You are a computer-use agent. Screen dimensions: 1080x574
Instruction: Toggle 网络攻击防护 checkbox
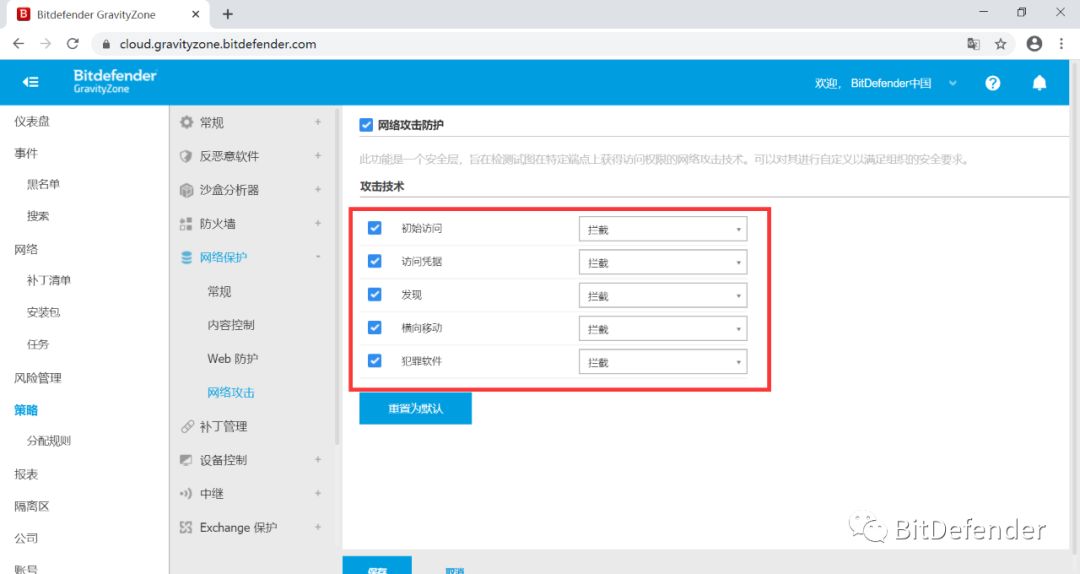click(x=366, y=125)
